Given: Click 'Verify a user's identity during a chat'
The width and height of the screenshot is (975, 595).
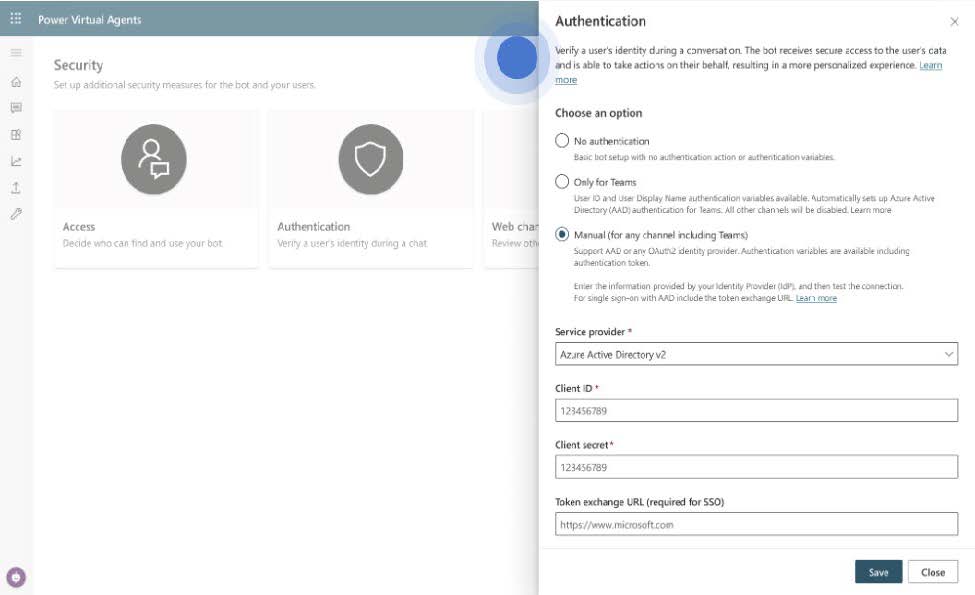Looking at the screenshot, I should (x=352, y=243).
